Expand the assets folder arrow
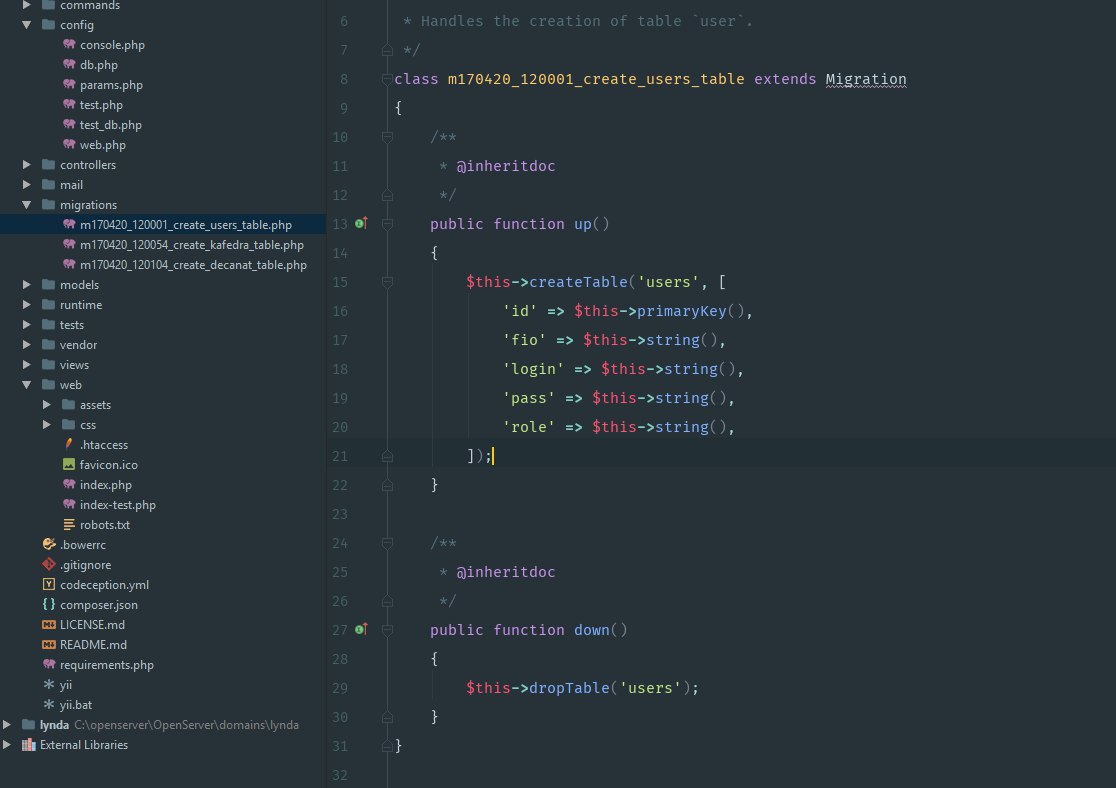Image resolution: width=1116 pixels, height=788 pixels. pyautogui.click(x=46, y=404)
